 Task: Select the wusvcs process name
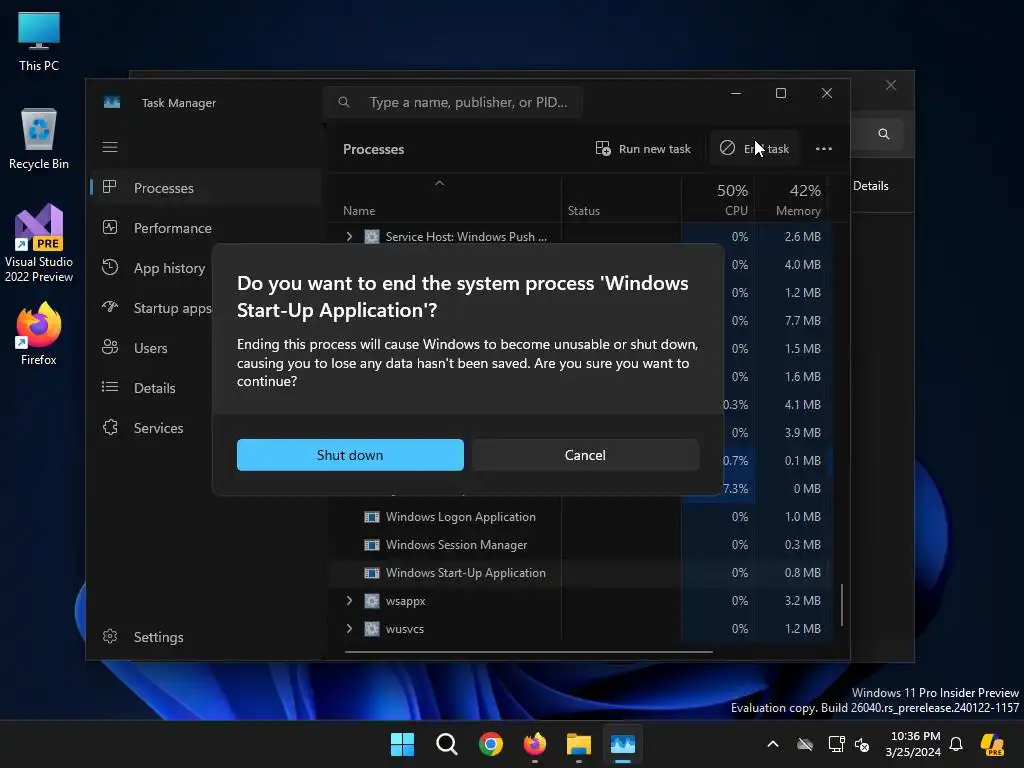pyautogui.click(x=404, y=629)
